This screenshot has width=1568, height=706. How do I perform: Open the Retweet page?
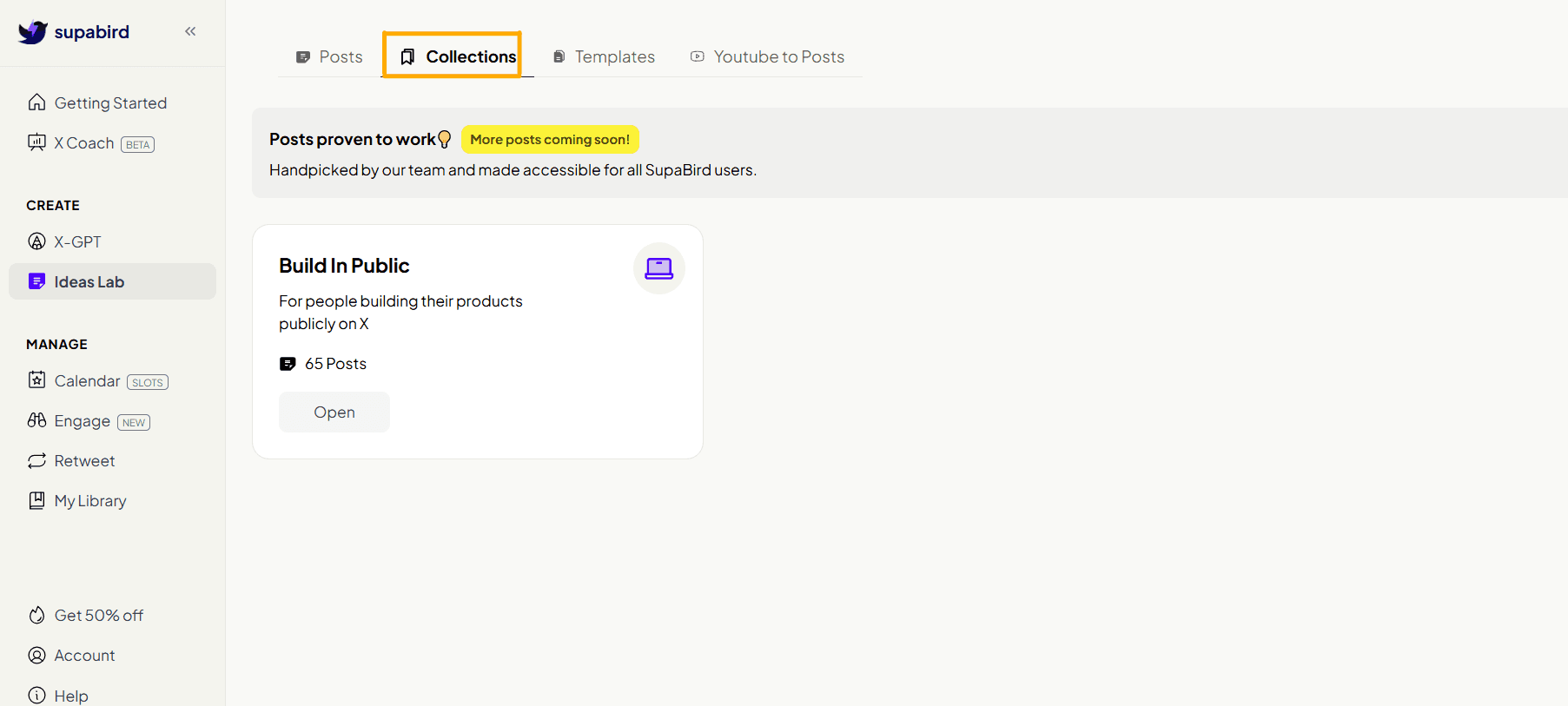tap(112, 461)
